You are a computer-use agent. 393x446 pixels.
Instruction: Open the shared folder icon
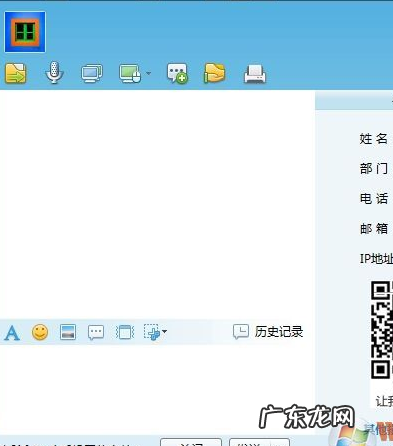coord(214,73)
